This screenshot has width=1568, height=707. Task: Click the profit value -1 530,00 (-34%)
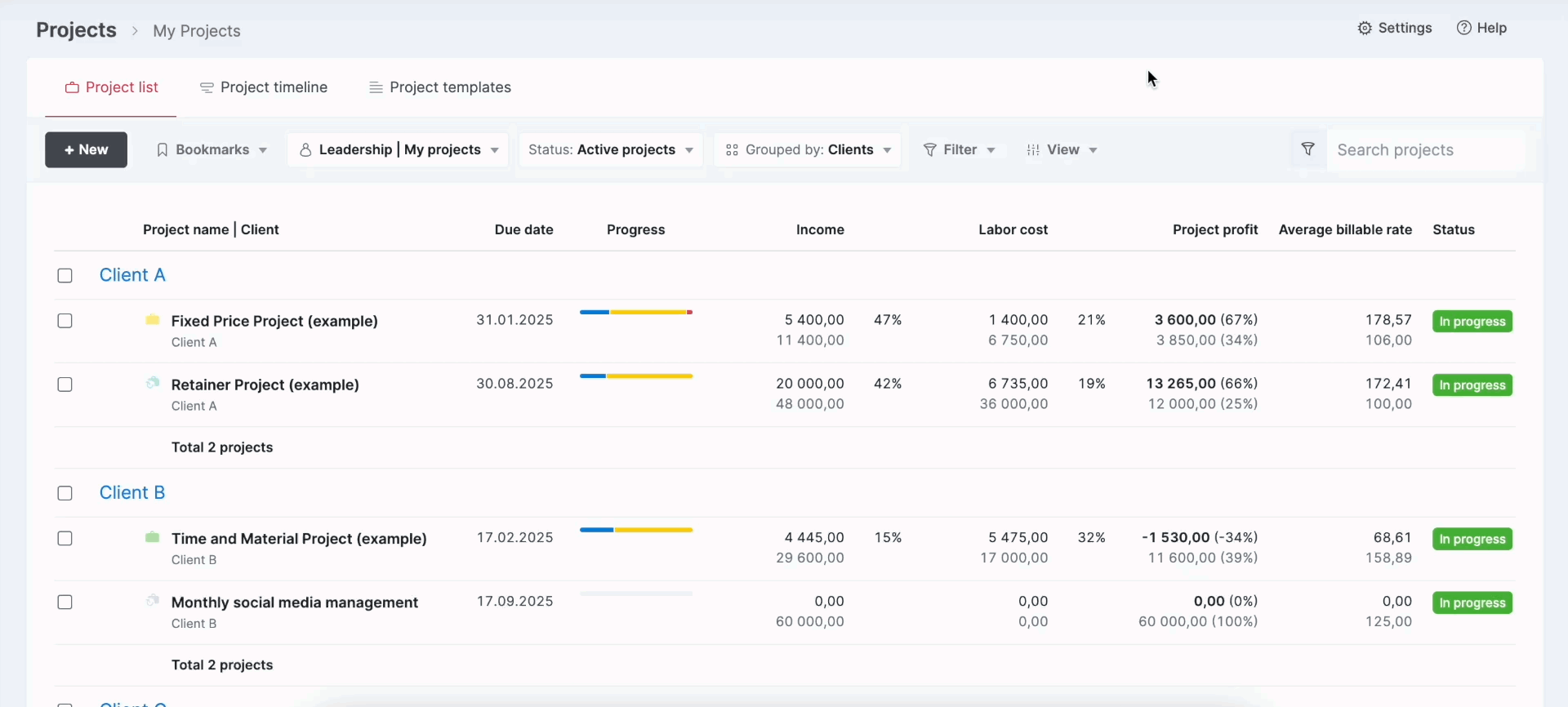click(1200, 538)
